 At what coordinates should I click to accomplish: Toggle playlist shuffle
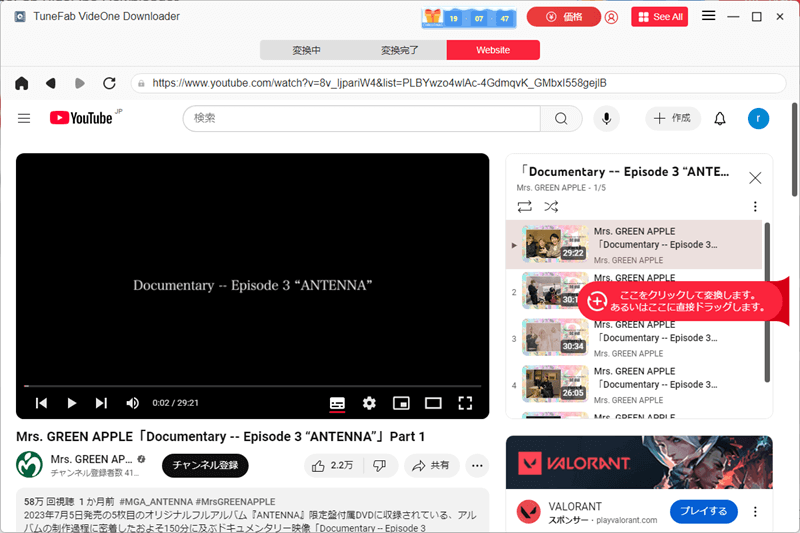pos(551,206)
